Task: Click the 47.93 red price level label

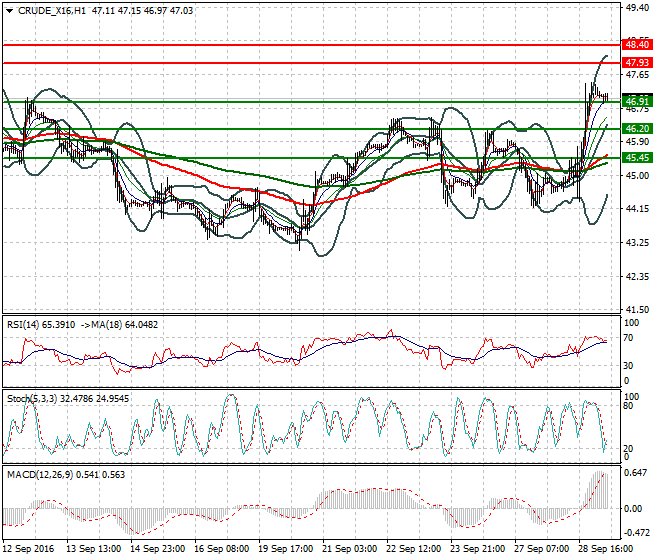Action: [637, 63]
